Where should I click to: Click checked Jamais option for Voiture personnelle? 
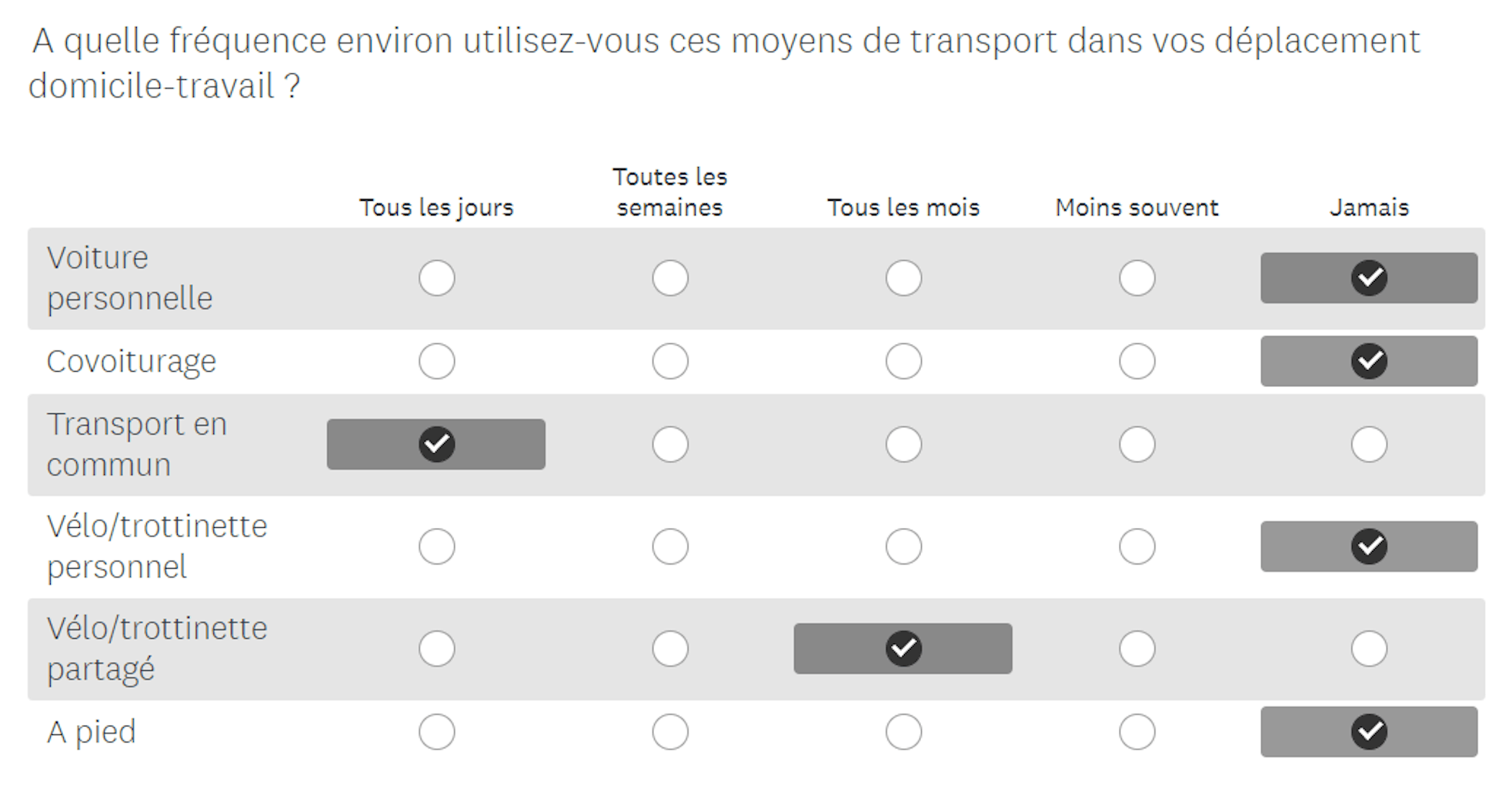tap(1369, 278)
